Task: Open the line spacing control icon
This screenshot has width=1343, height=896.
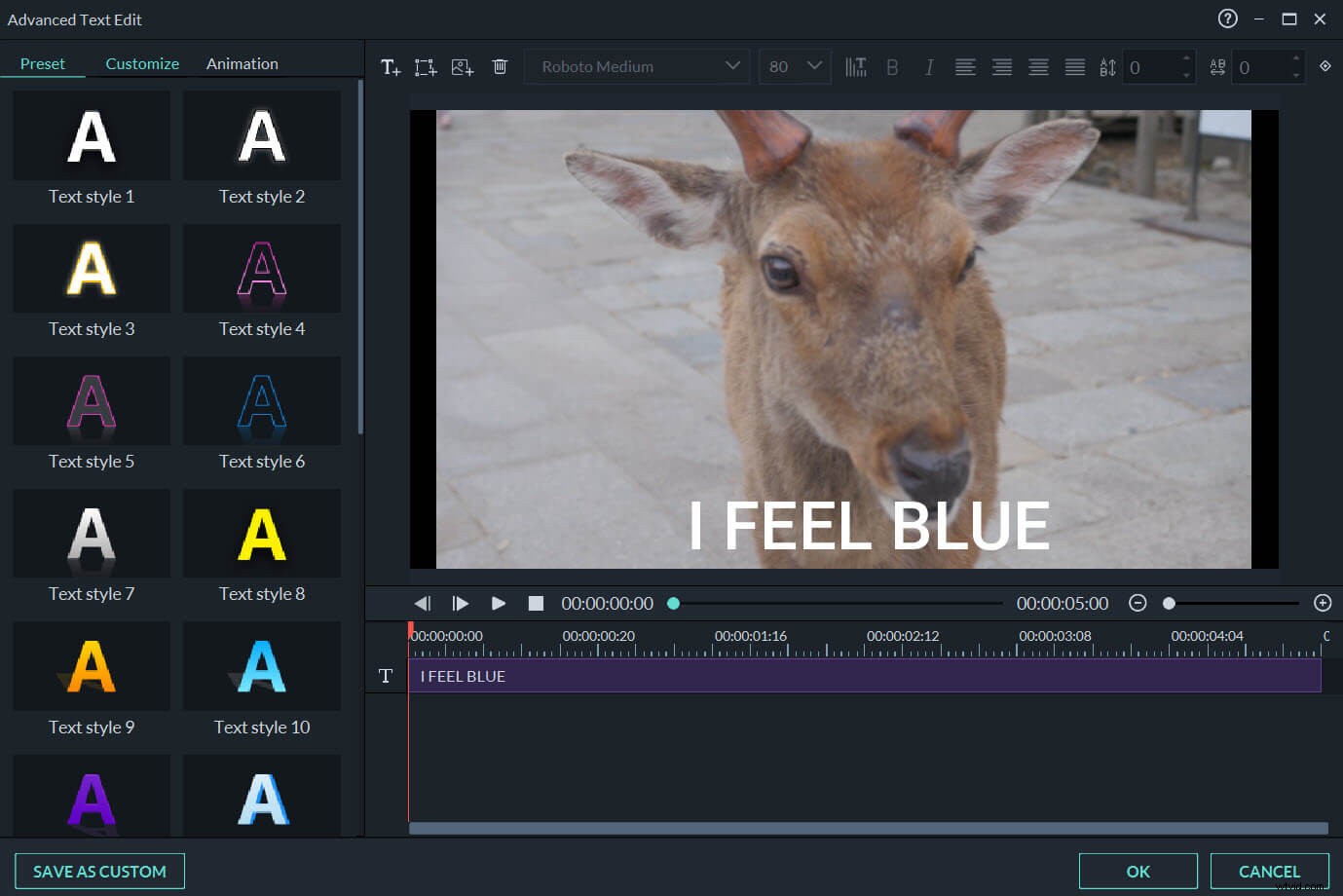Action: tap(1106, 66)
